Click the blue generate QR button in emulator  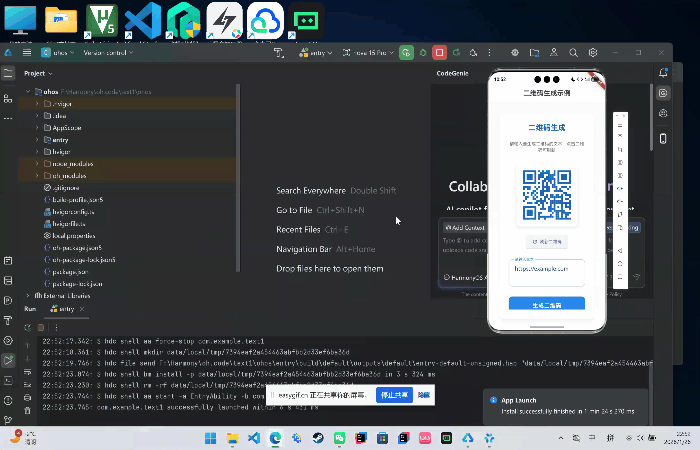pos(546,303)
